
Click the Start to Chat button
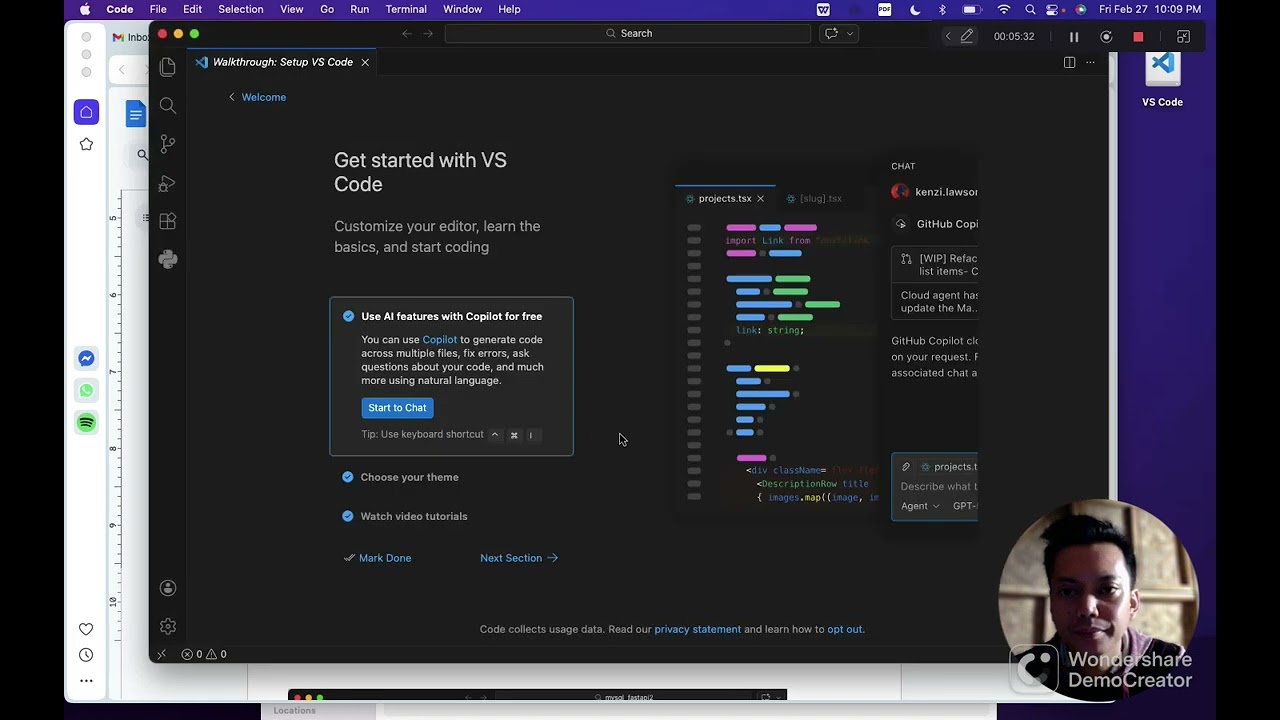click(397, 407)
